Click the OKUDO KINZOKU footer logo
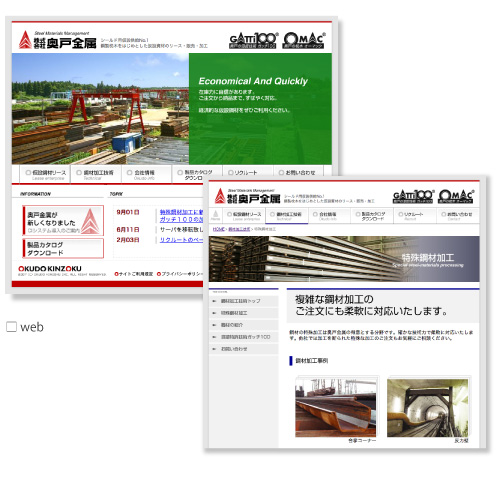The width and height of the screenshot is (503, 482). [50, 269]
